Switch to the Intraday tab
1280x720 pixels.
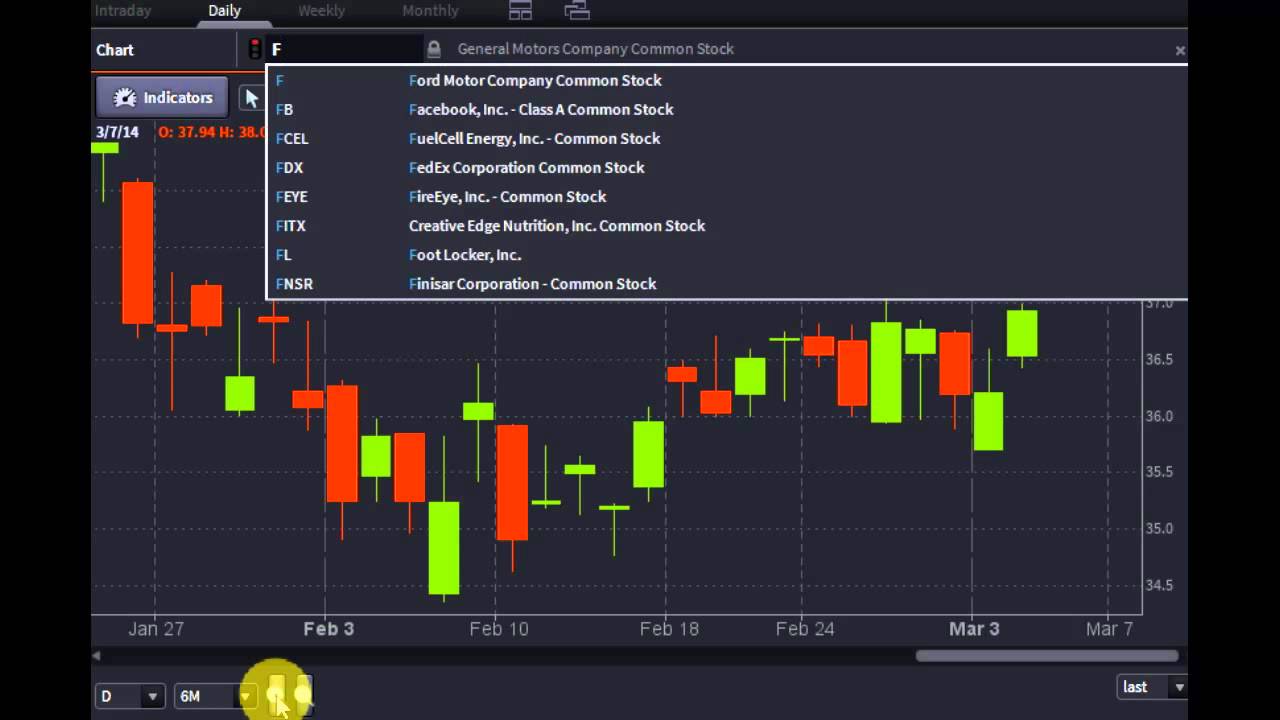[122, 11]
